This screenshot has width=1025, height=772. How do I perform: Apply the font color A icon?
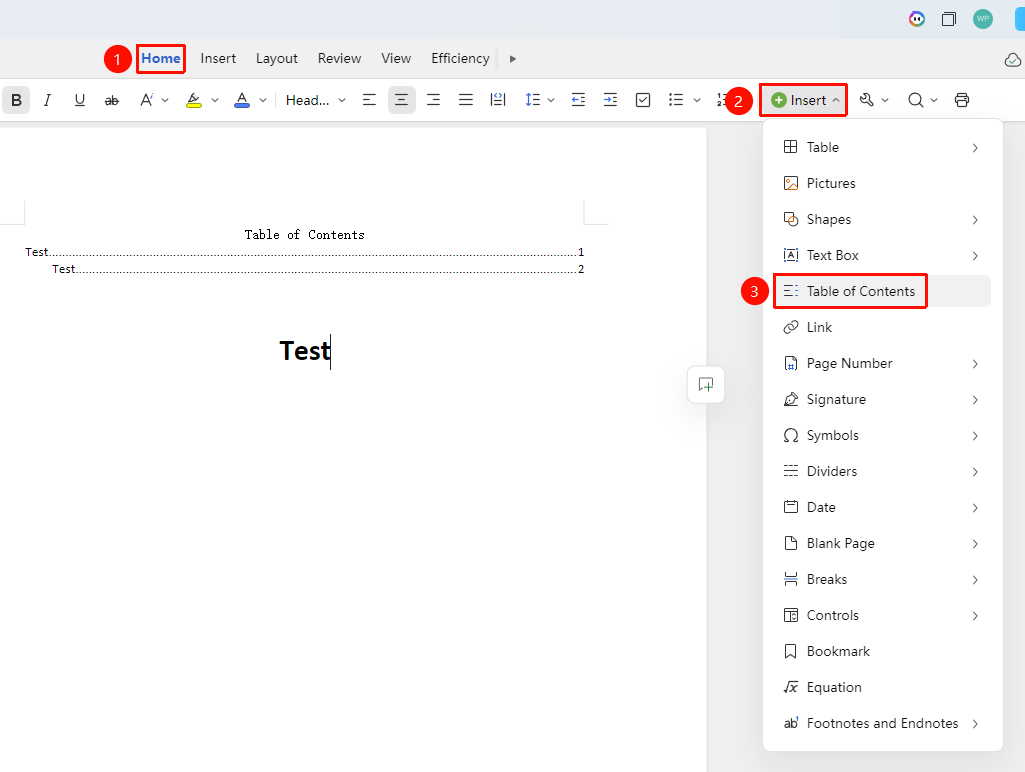(242, 100)
